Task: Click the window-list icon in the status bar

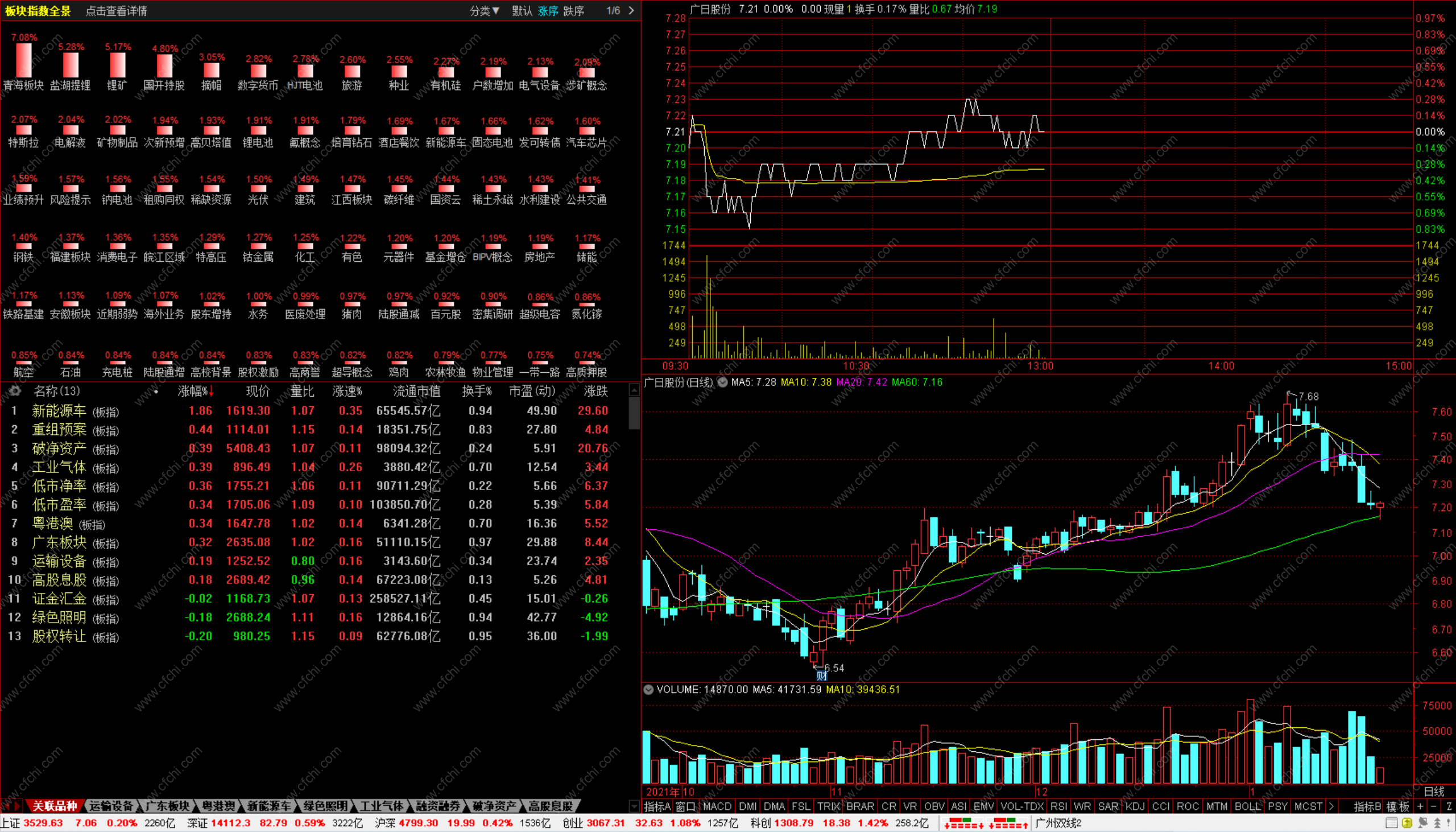Action: click(1392, 823)
